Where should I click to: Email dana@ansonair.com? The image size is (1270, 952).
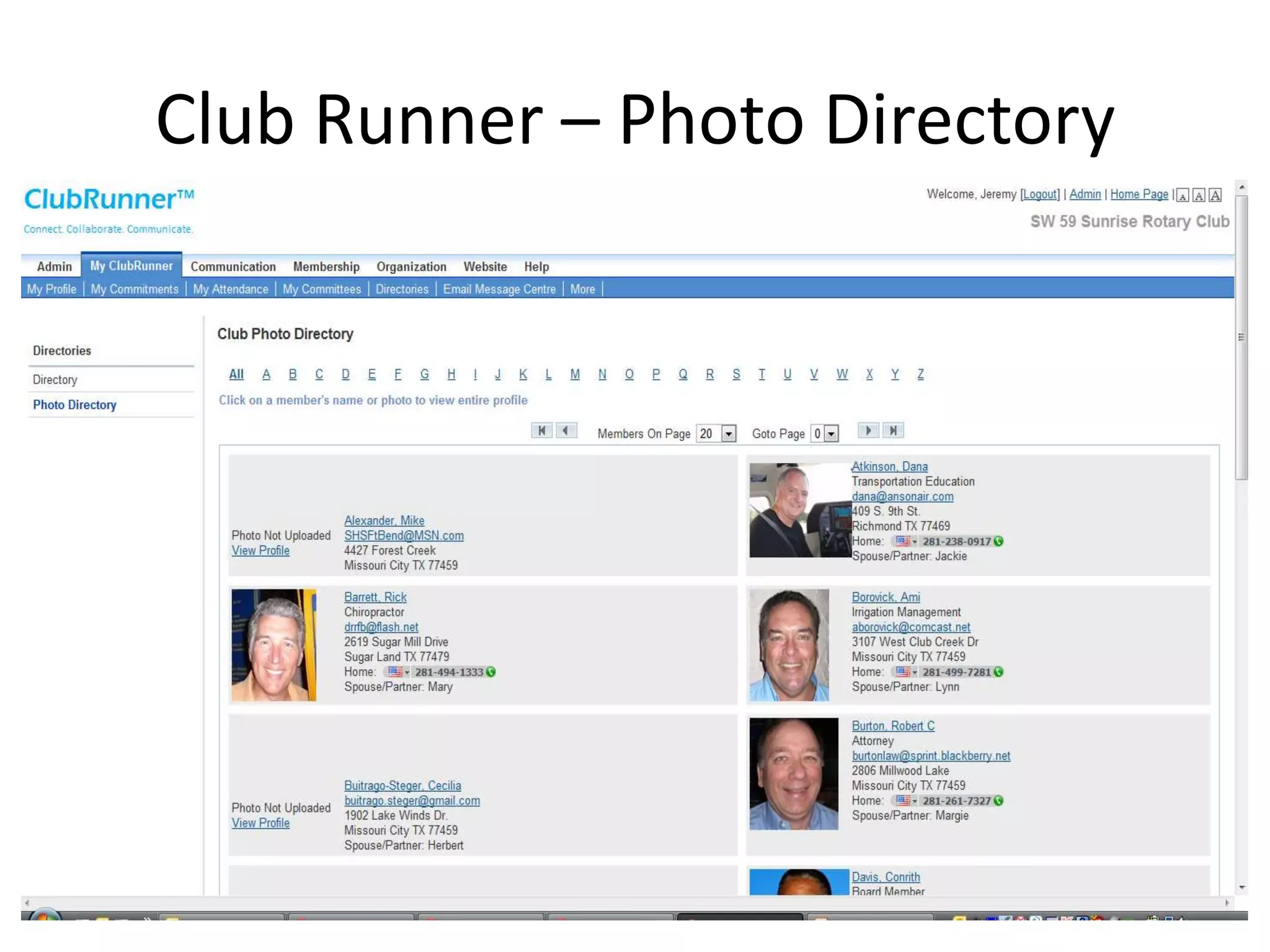tap(902, 496)
